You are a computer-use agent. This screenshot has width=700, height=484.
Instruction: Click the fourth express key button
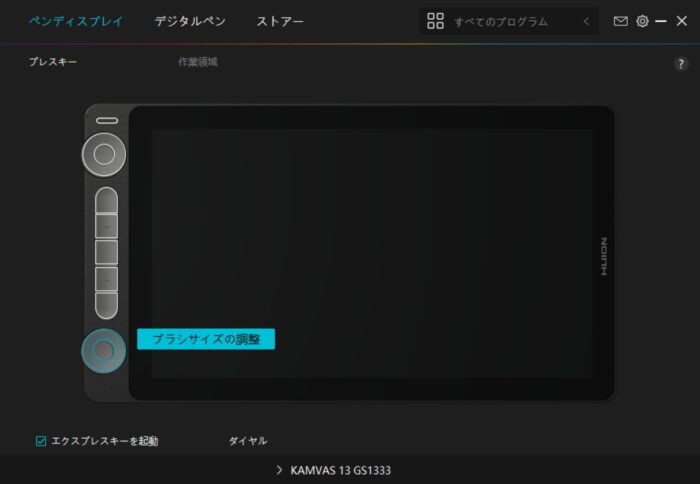[x=106, y=277]
